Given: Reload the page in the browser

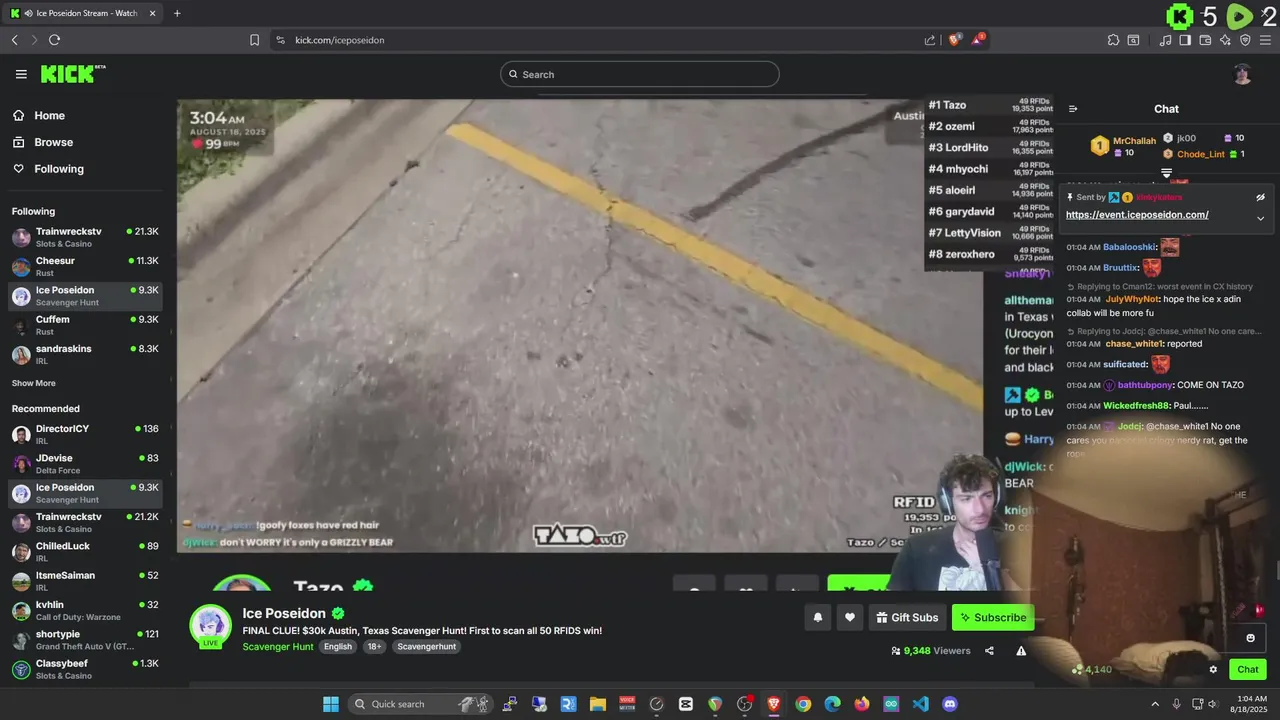Looking at the screenshot, I should pyautogui.click(x=54, y=40).
